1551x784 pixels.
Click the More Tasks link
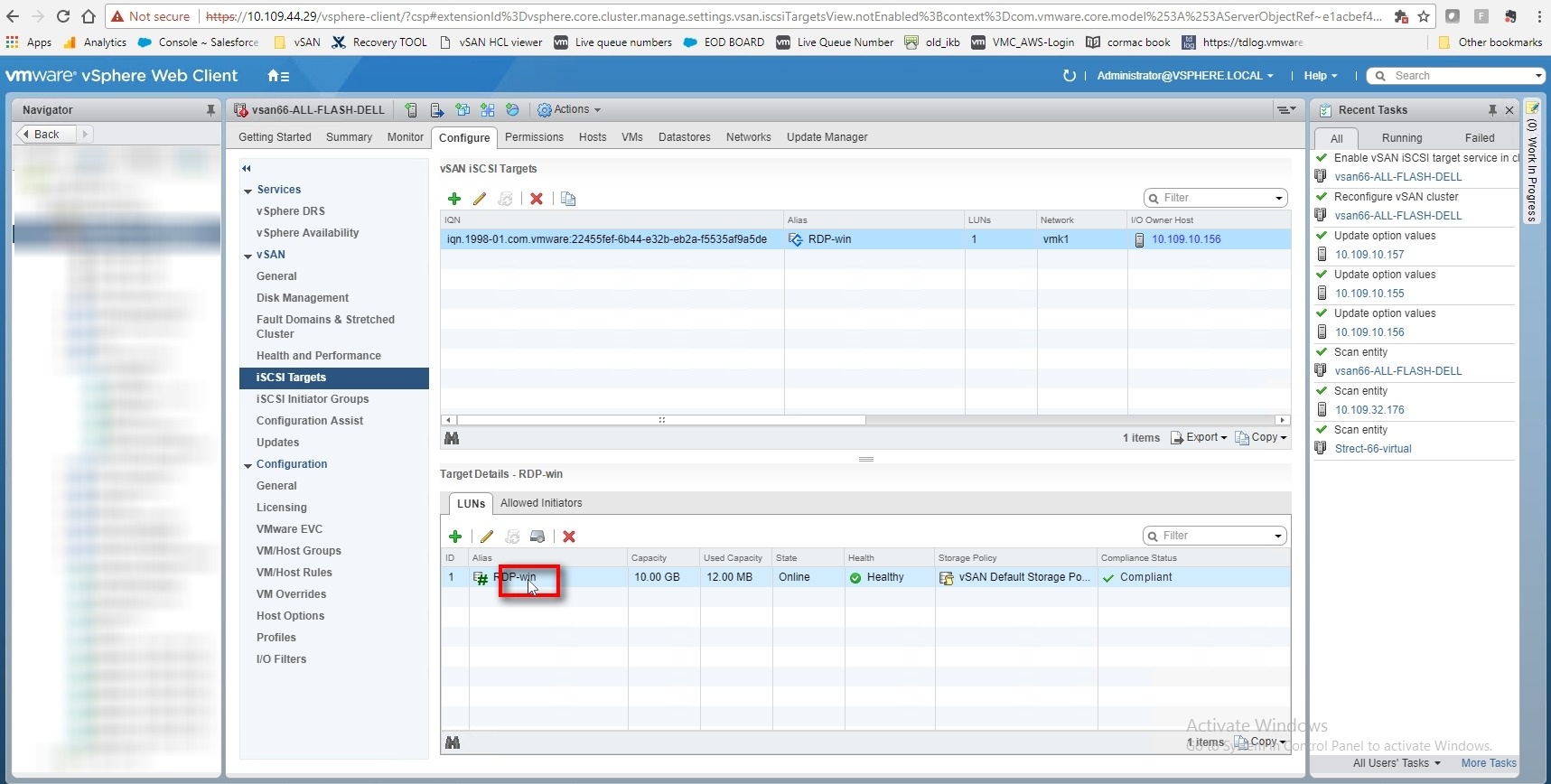click(x=1488, y=763)
